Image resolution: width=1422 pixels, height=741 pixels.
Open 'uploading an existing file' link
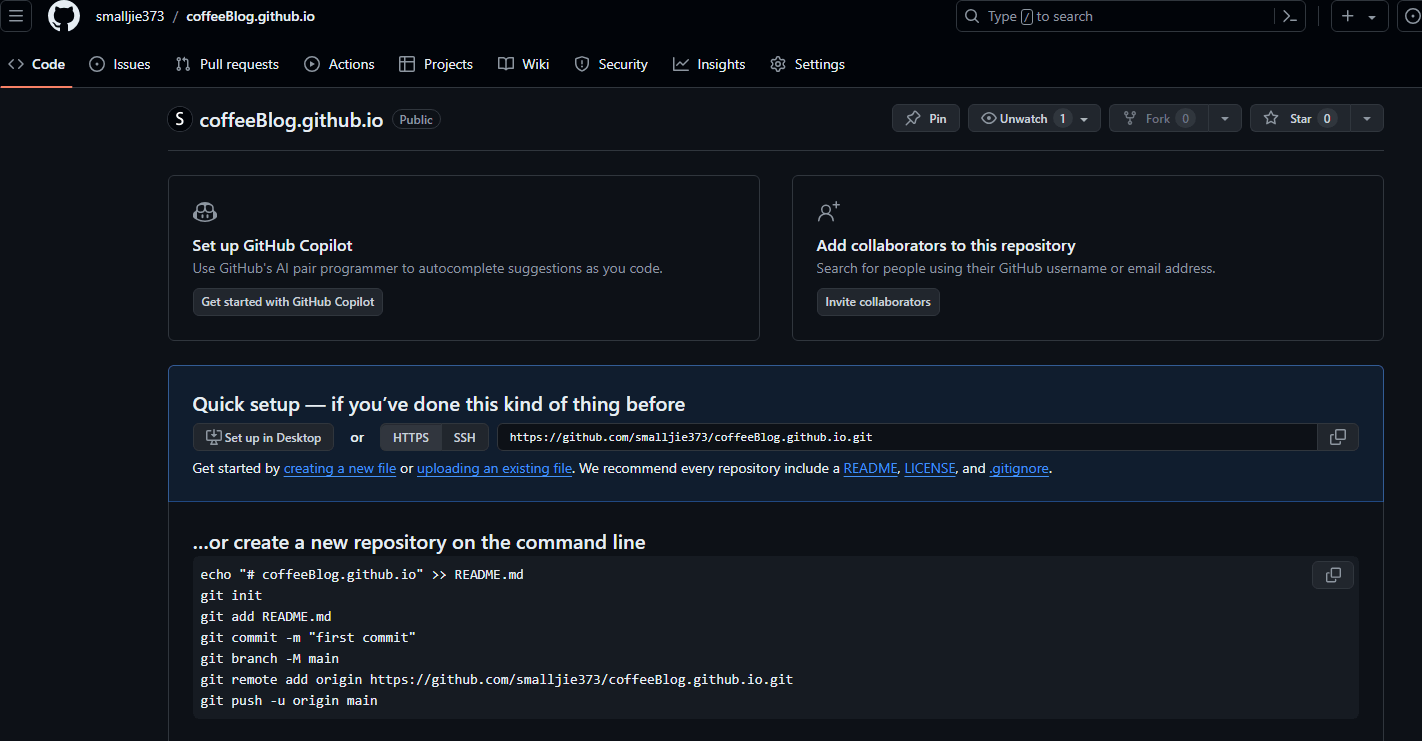click(x=495, y=468)
